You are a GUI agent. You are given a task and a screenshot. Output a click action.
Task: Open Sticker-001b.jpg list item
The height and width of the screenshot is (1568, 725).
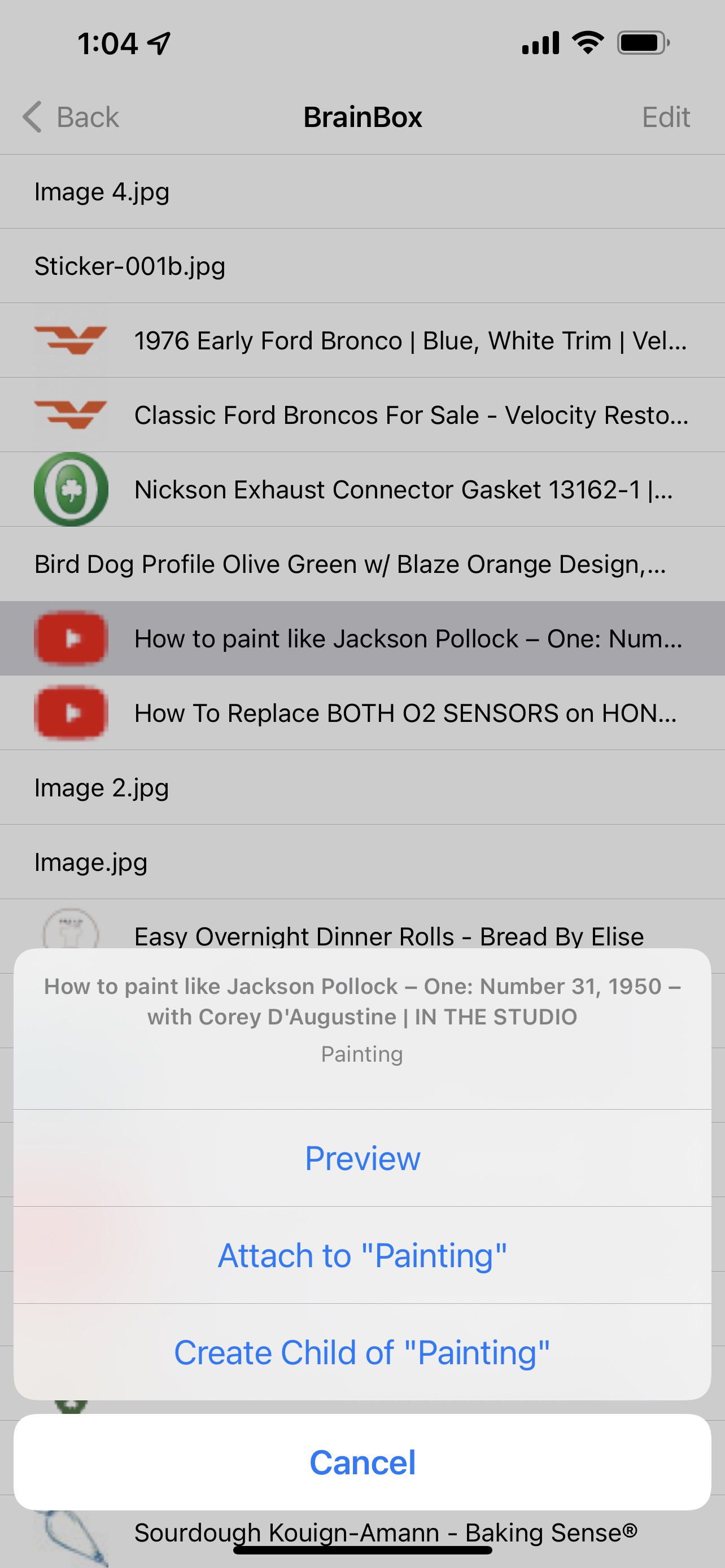pos(130,266)
